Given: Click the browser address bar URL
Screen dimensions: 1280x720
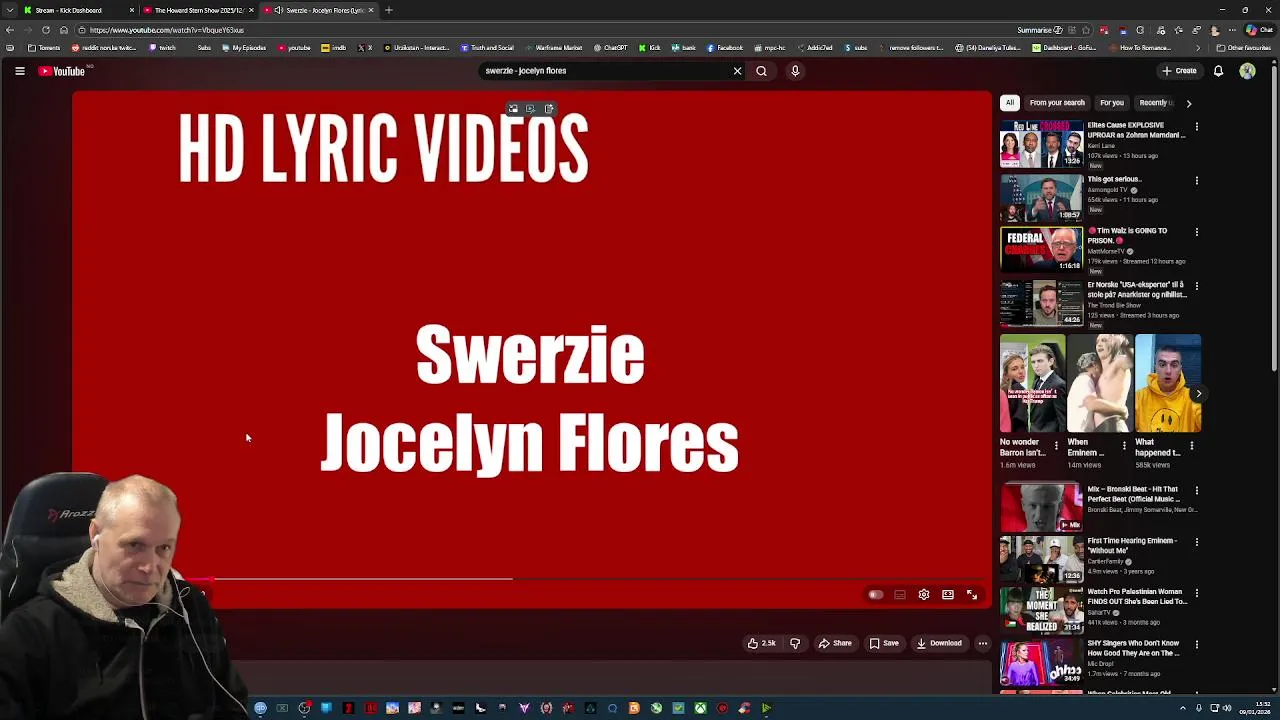Looking at the screenshot, I should [166, 30].
